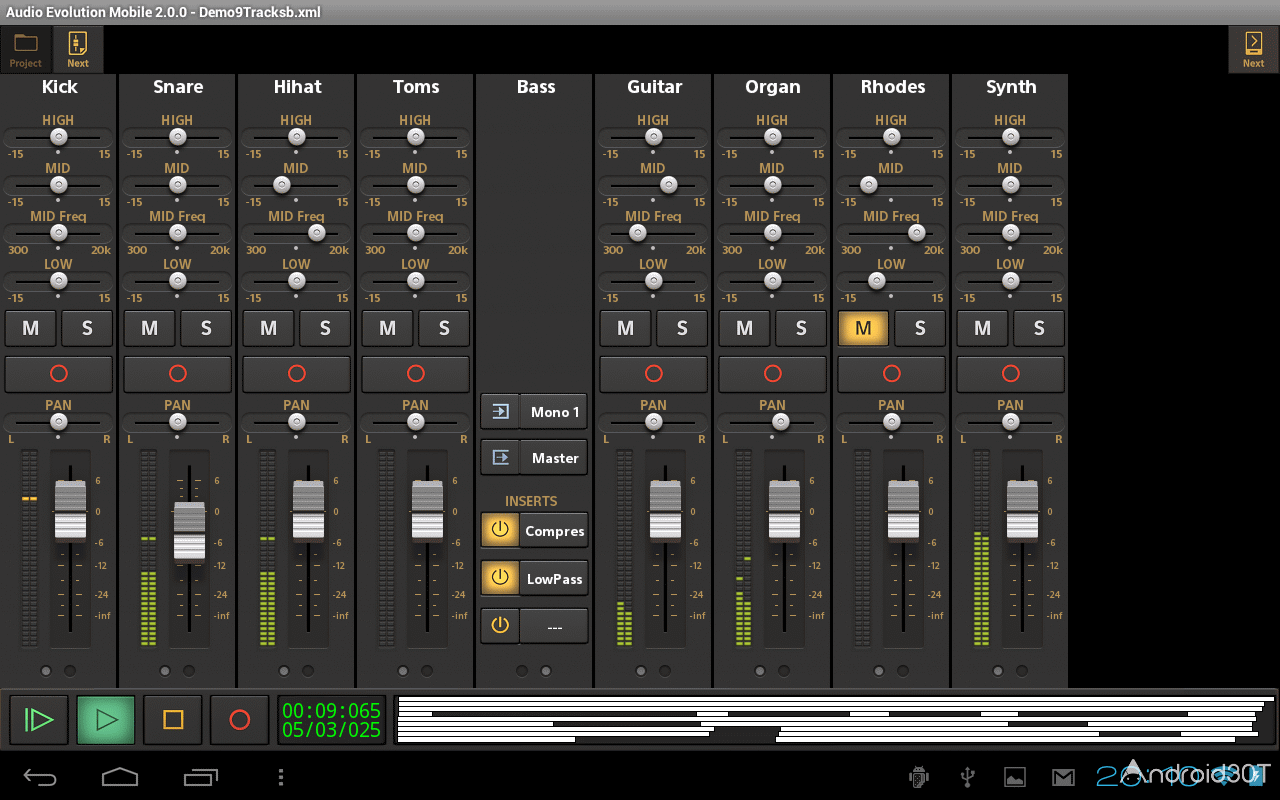The image size is (1280, 800).
Task: Mute the Guitar track
Action: pos(625,328)
